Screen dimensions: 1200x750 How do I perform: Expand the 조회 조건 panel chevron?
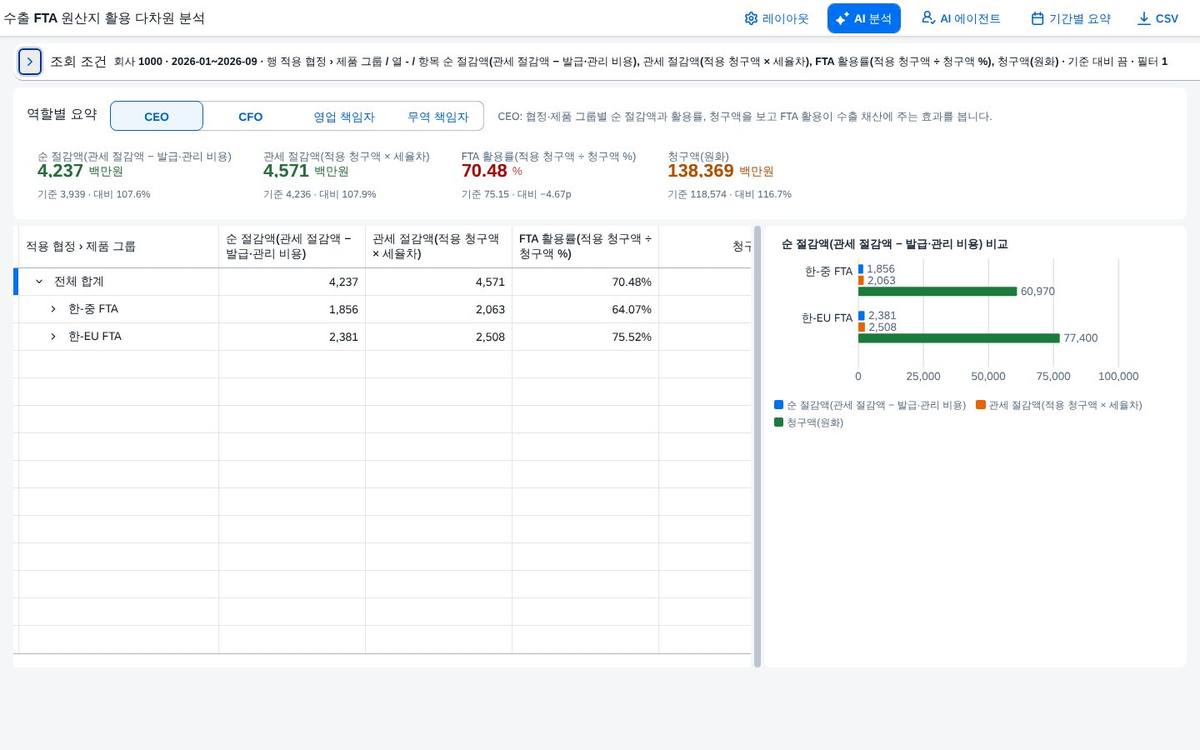(x=30, y=61)
